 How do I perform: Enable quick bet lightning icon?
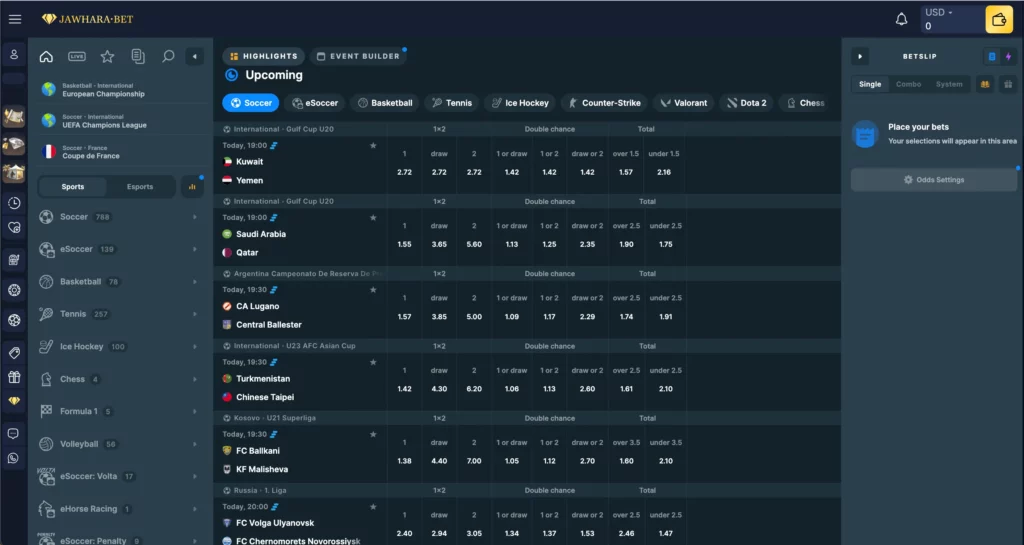coord(1008,57)
